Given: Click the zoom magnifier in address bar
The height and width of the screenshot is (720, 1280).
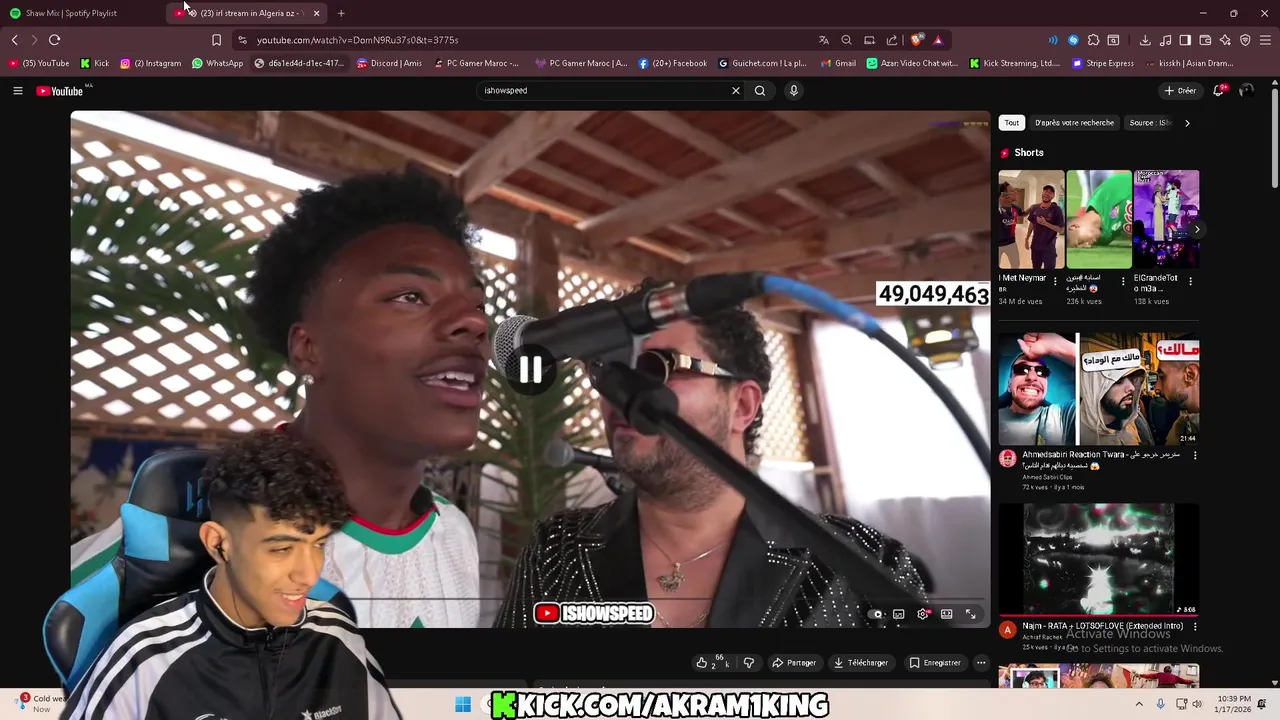Looking at the screenshot, I should 846,40.
